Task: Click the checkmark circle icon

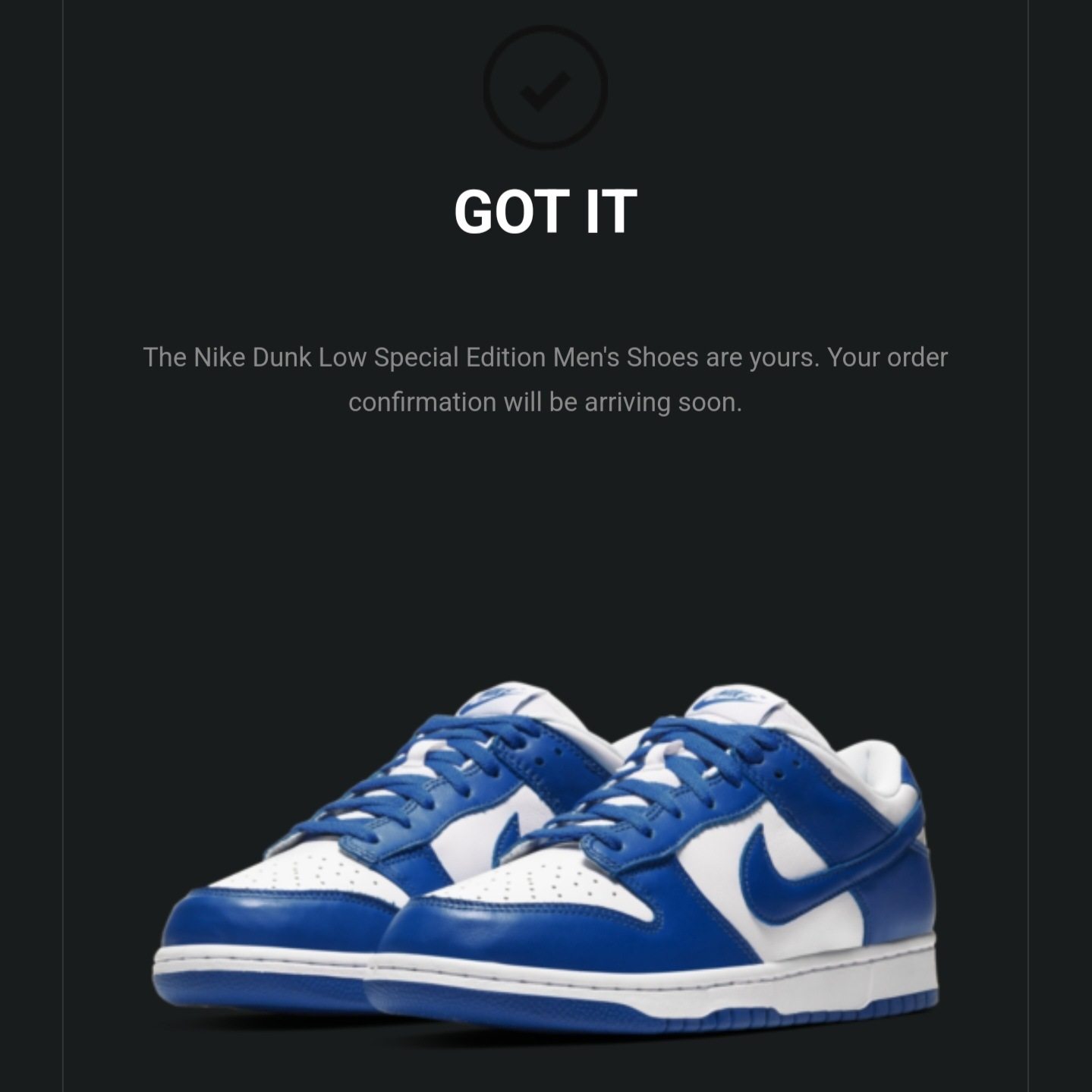Action: click(x=545, y=87)
